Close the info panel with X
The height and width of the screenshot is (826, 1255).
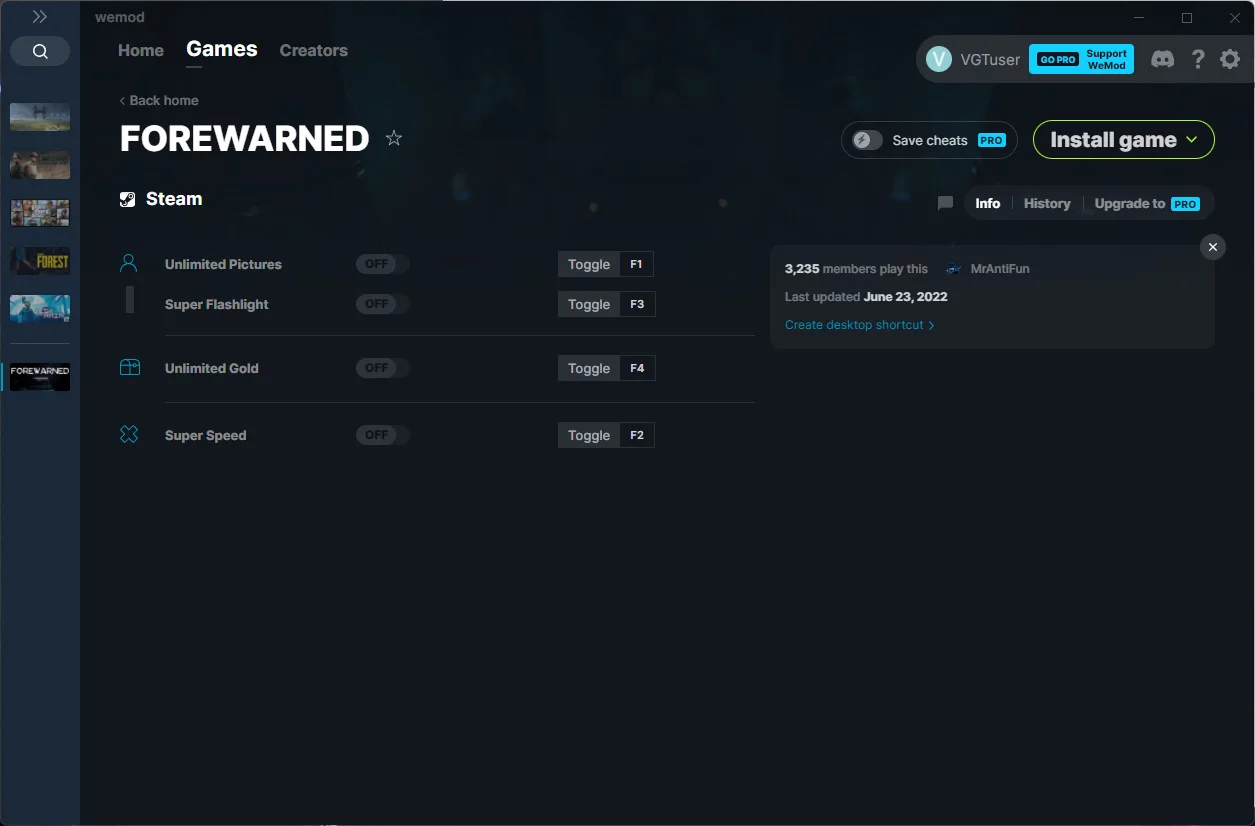[1213, 247]
